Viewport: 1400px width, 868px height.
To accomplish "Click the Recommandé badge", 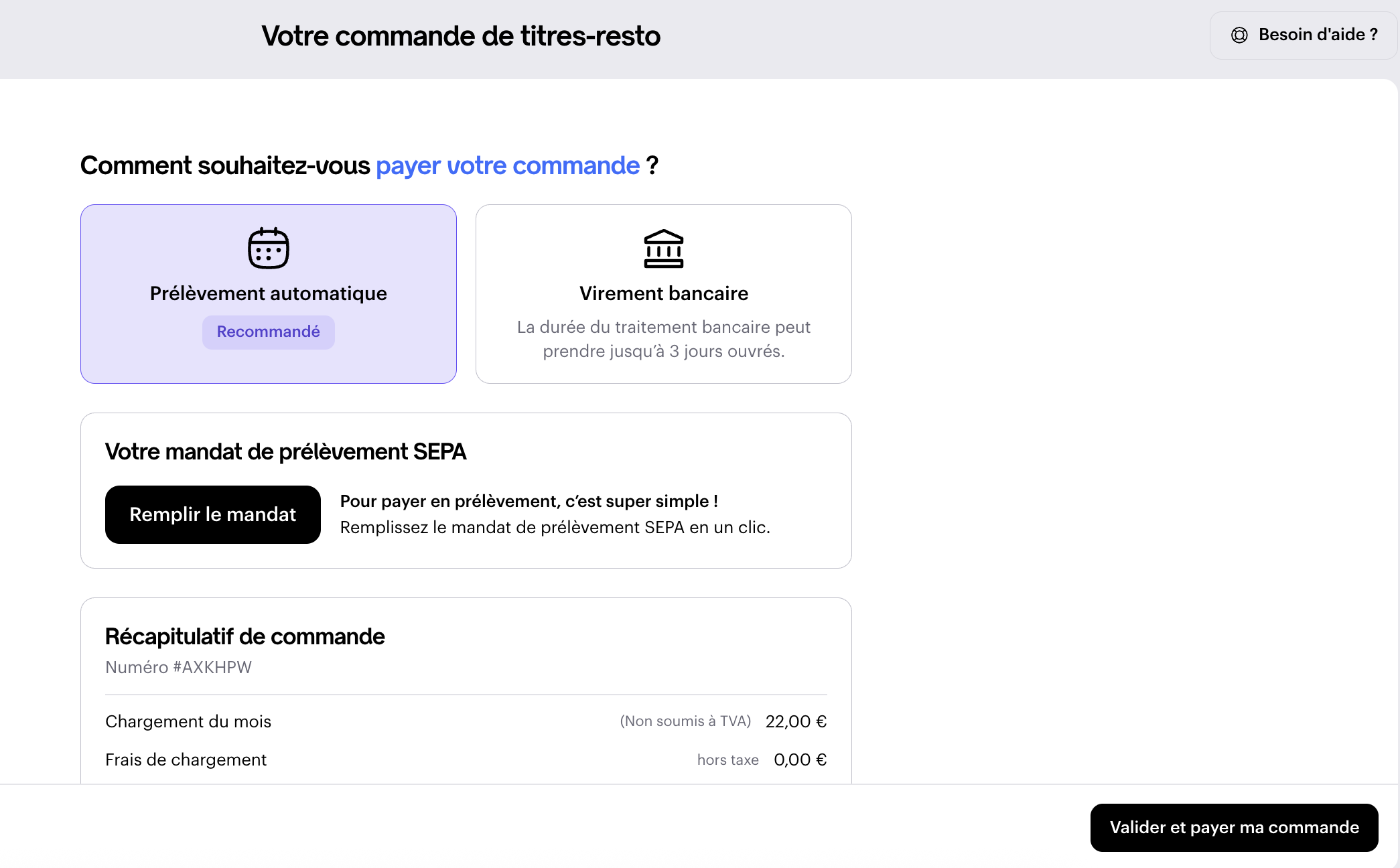I will click(268, 332).
